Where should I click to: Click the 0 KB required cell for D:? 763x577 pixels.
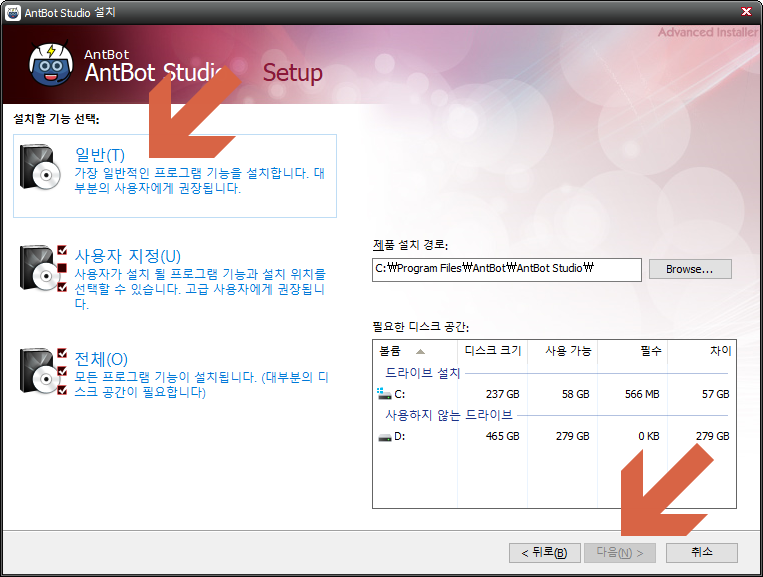(x=649, y=436)
